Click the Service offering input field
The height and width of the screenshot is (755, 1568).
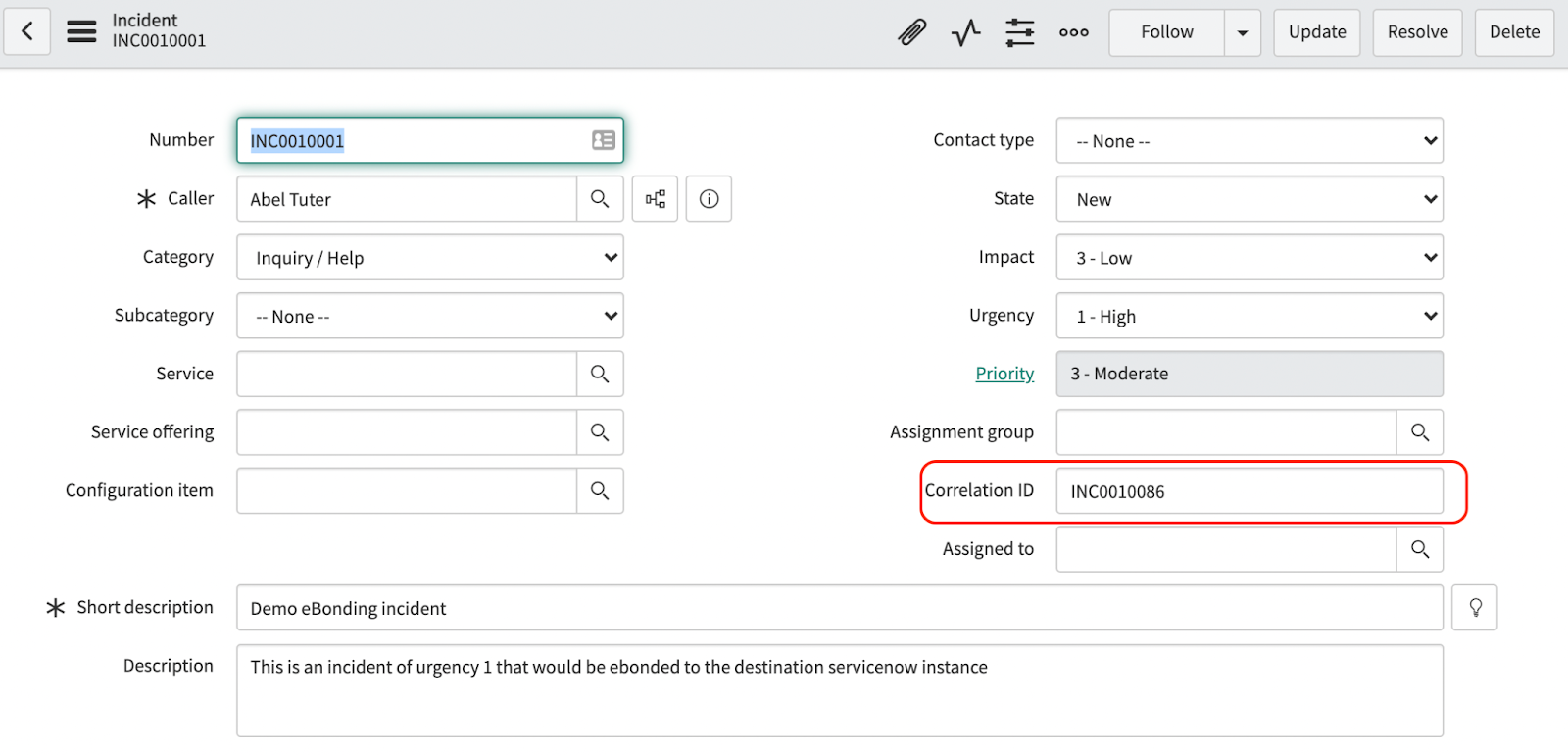click(x=407, y=432)
